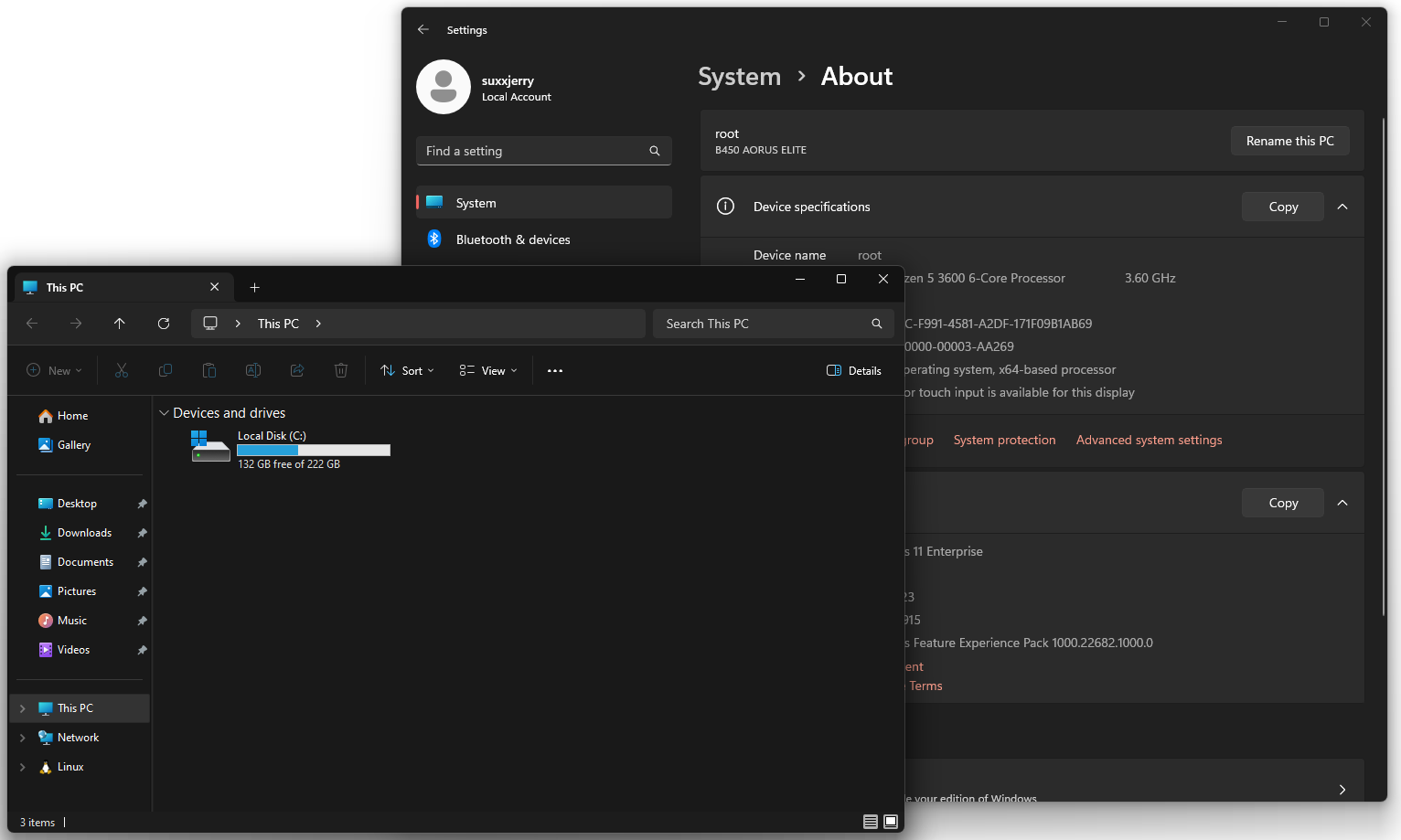Open the Sort dropdown menu

[x=407, y=370]
